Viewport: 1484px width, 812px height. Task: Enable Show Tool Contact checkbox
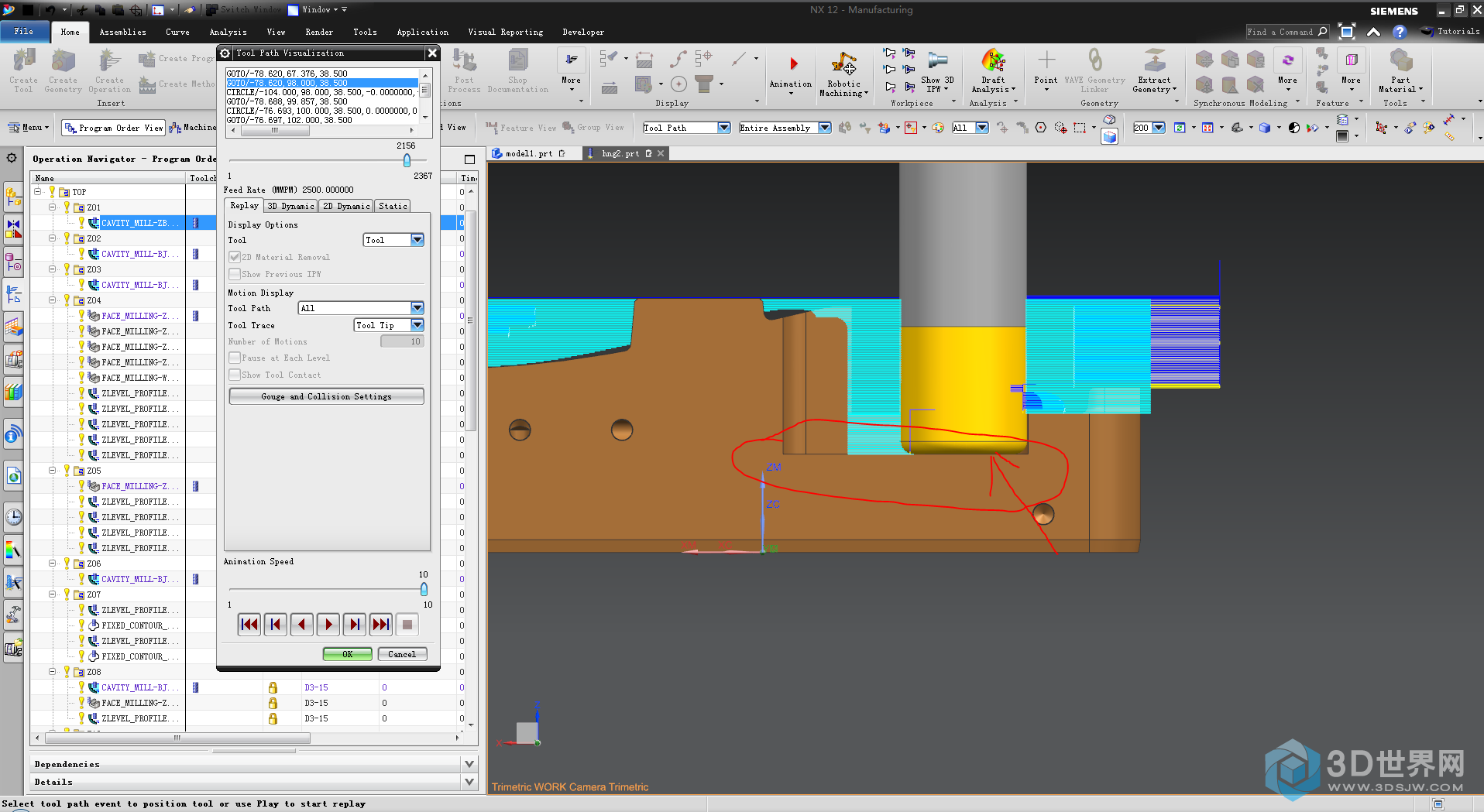[234, 375]
